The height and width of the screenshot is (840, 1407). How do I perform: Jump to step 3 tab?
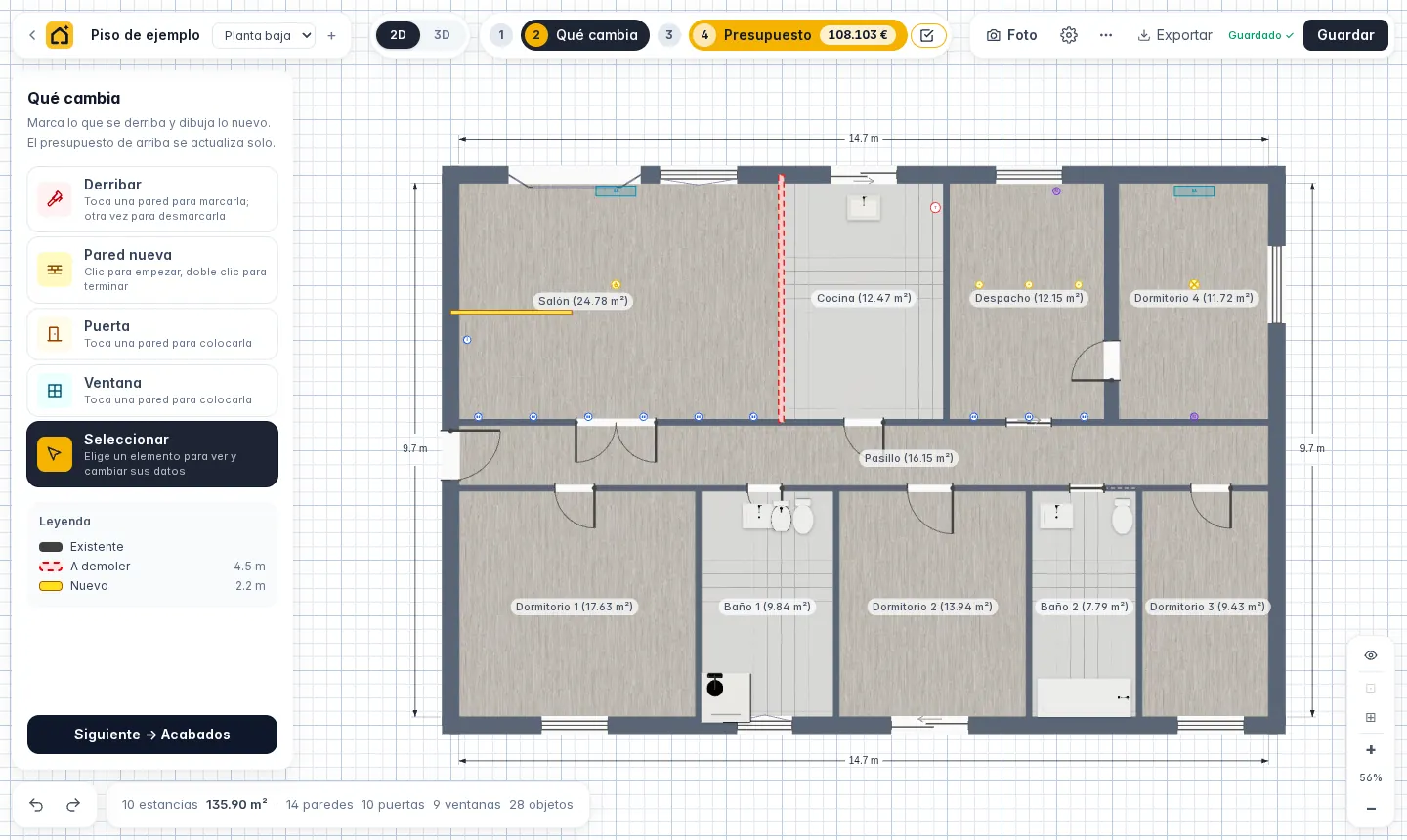tap(669, 35)
